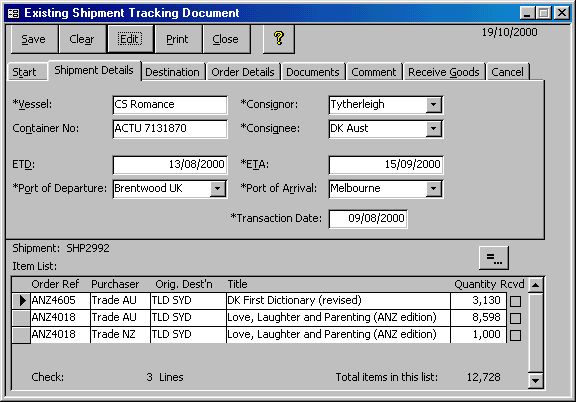Minimize the Shipment Tracking Document window
Viewport: 576px width, 402px height.
coord(527,13)
